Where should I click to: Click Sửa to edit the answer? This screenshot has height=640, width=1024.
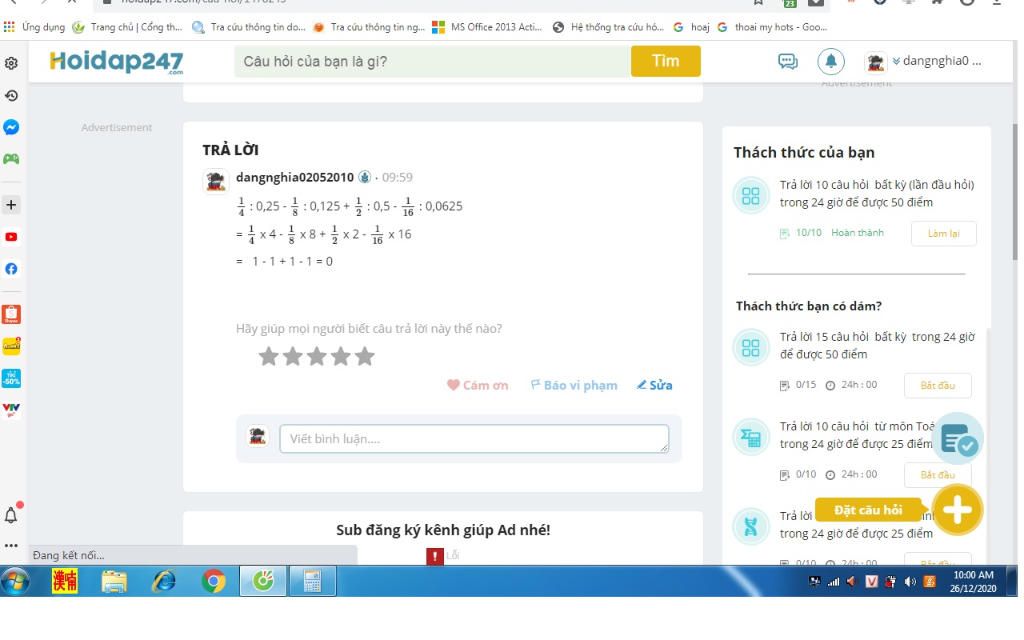pyautogui.click(x=654, y=385)
